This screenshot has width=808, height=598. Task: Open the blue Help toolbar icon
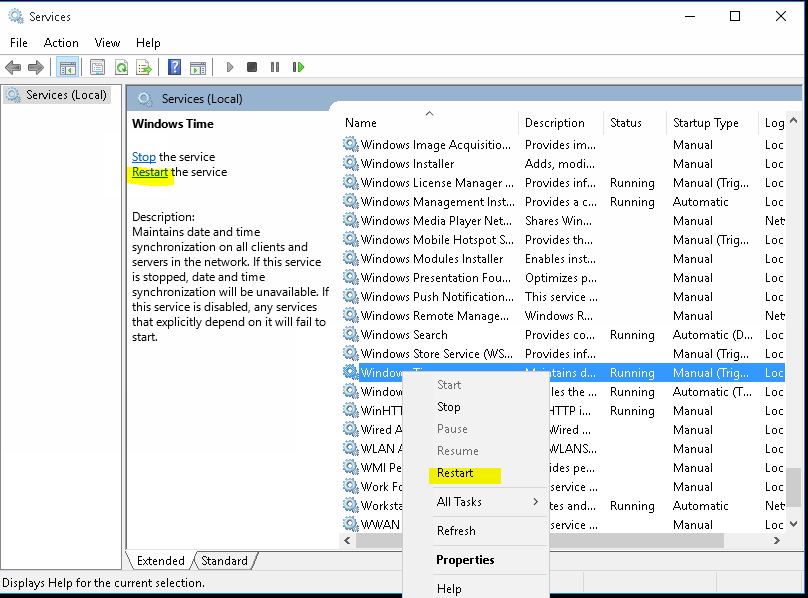click(x=174, y=67)
